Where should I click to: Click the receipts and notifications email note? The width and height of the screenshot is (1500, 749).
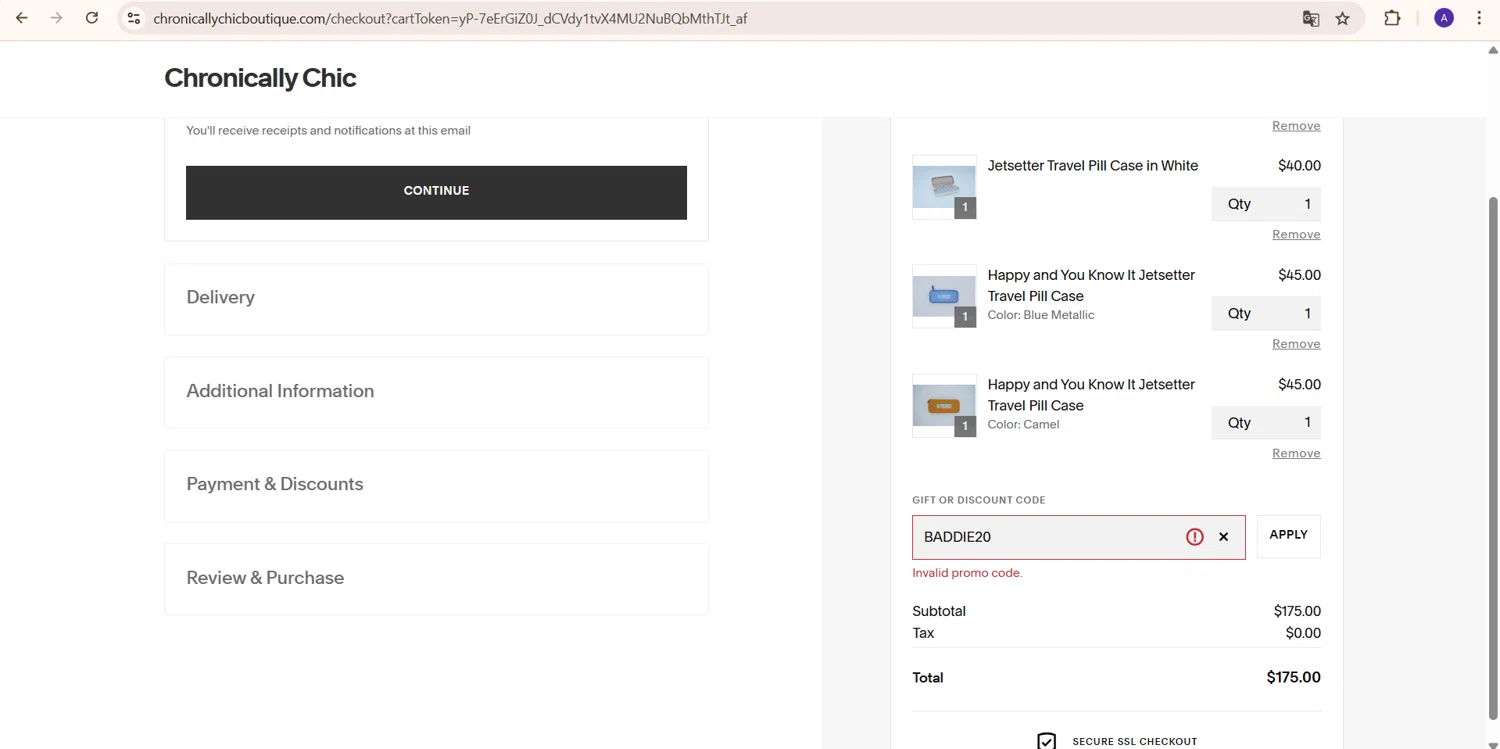click(328, 130)
